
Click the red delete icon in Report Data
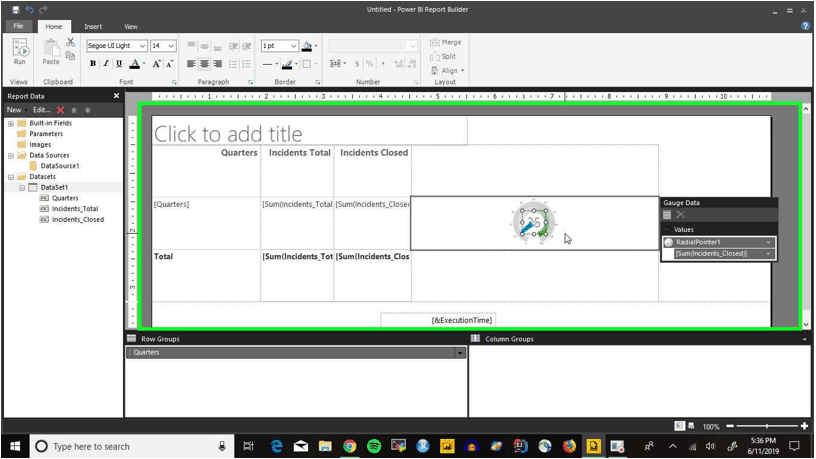[60, 110]
